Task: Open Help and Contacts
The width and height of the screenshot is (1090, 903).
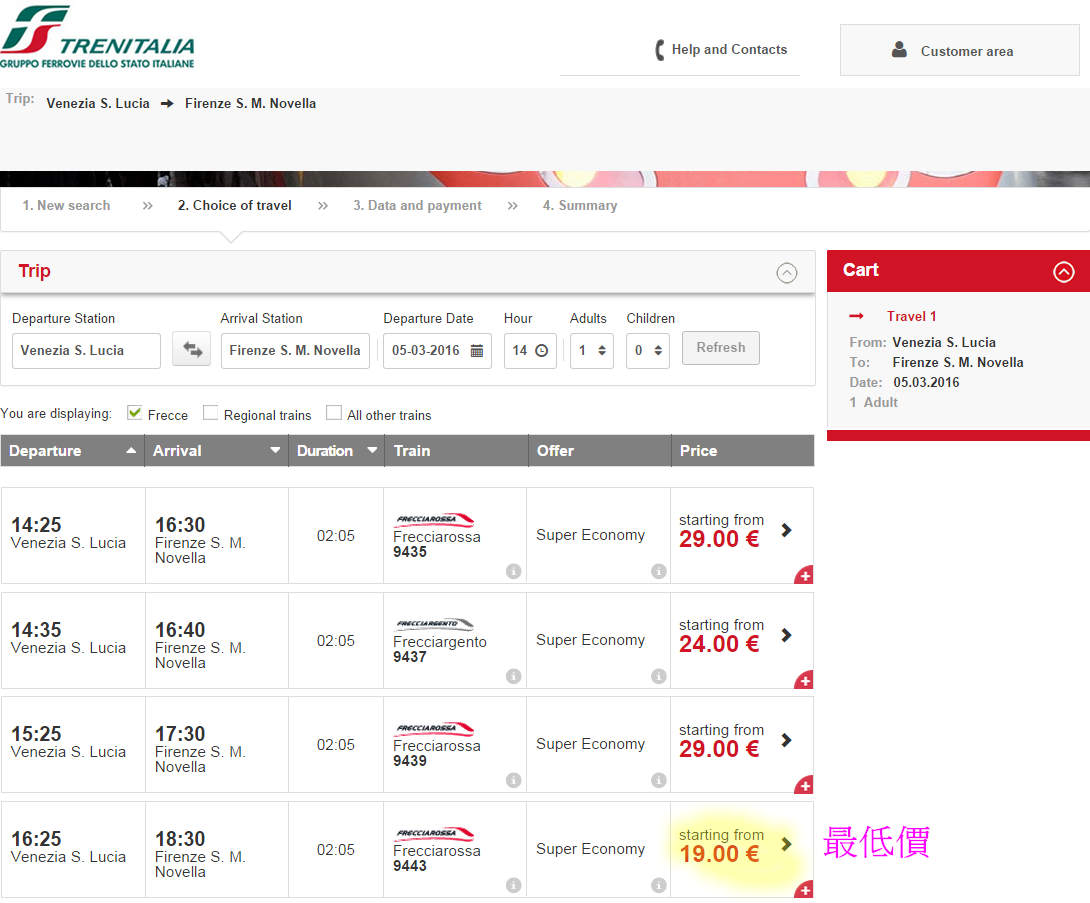Action: click(x=729, y=49)
